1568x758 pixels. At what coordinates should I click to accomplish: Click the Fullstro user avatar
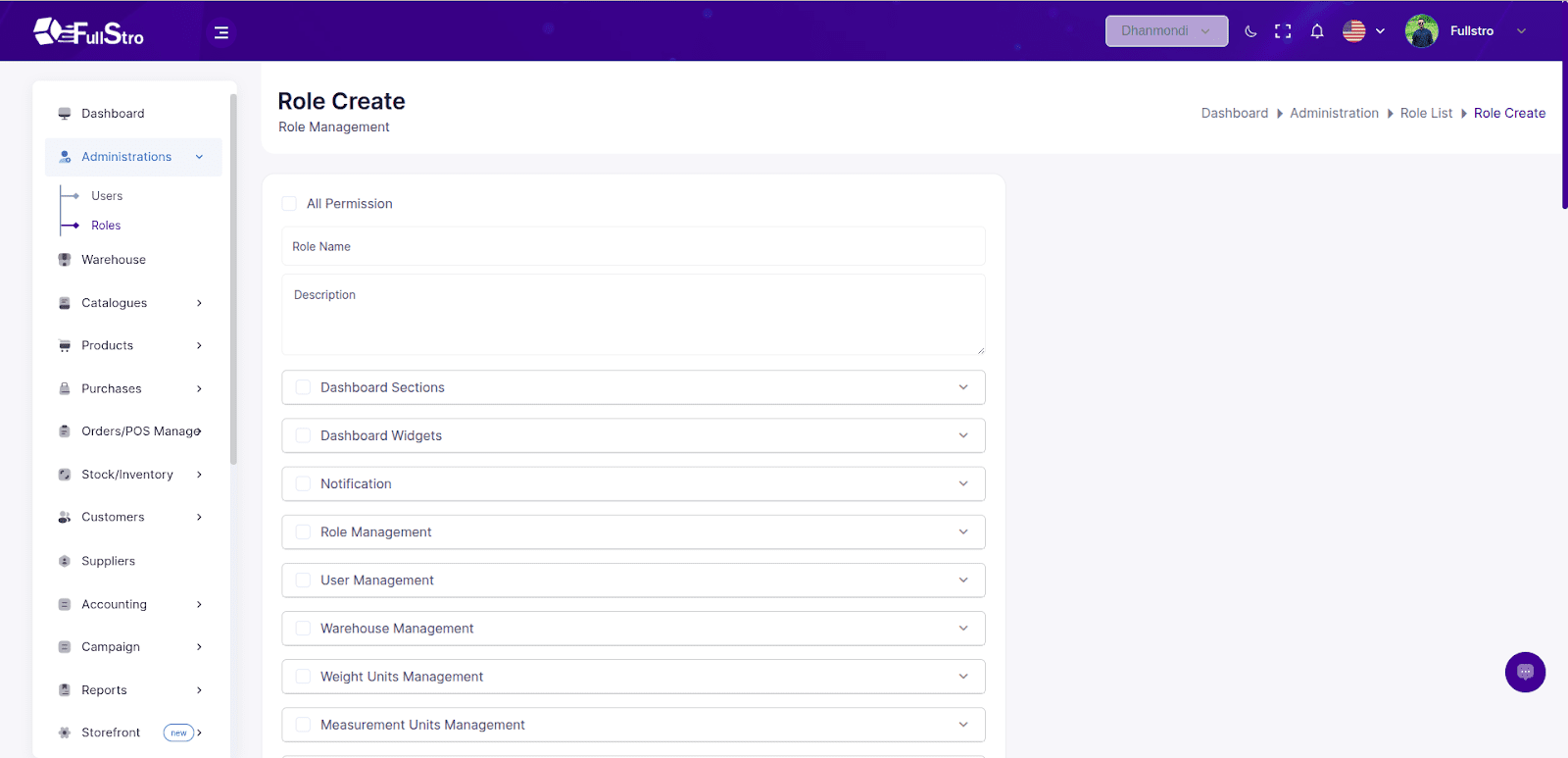pos(1421,31)
